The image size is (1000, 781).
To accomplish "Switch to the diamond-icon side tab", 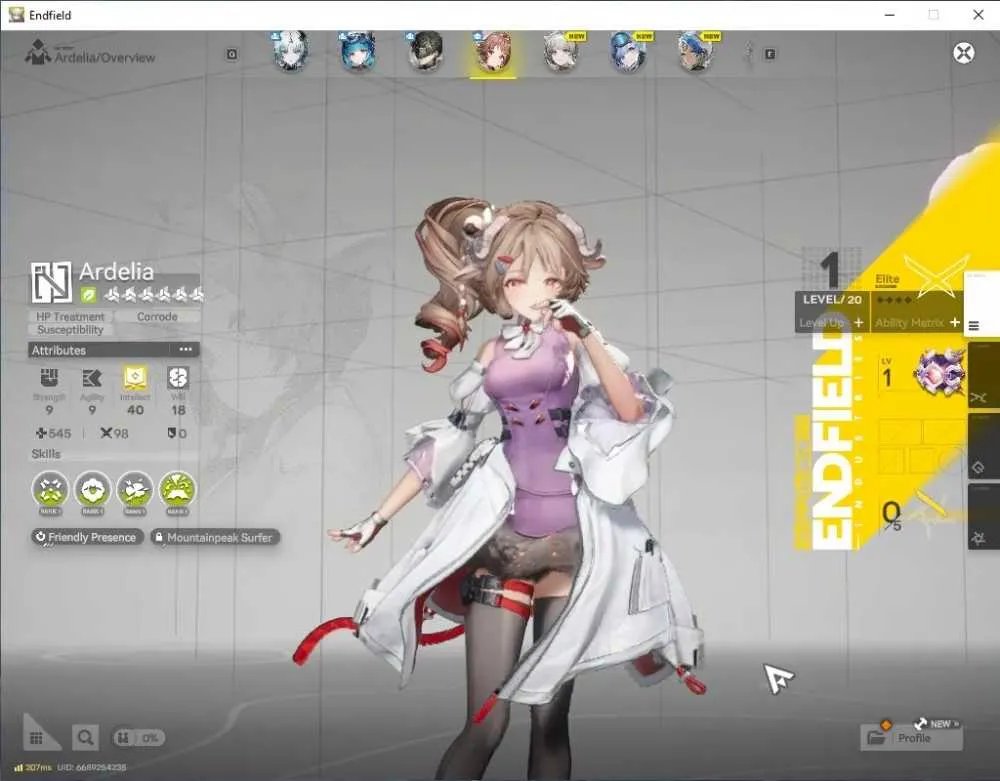I will pyautogui.click(x=983, y=446).
